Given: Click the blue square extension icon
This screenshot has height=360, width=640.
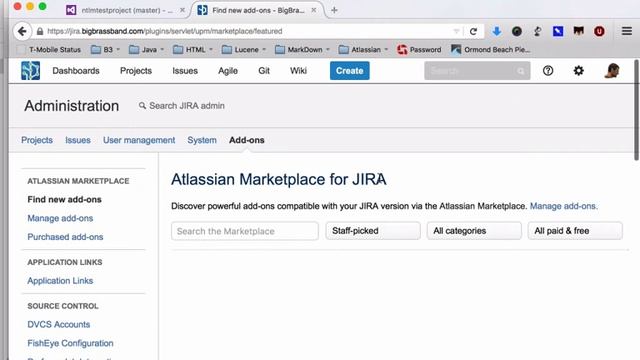Looking at the screenshot, I should click(x=558, y=31).
